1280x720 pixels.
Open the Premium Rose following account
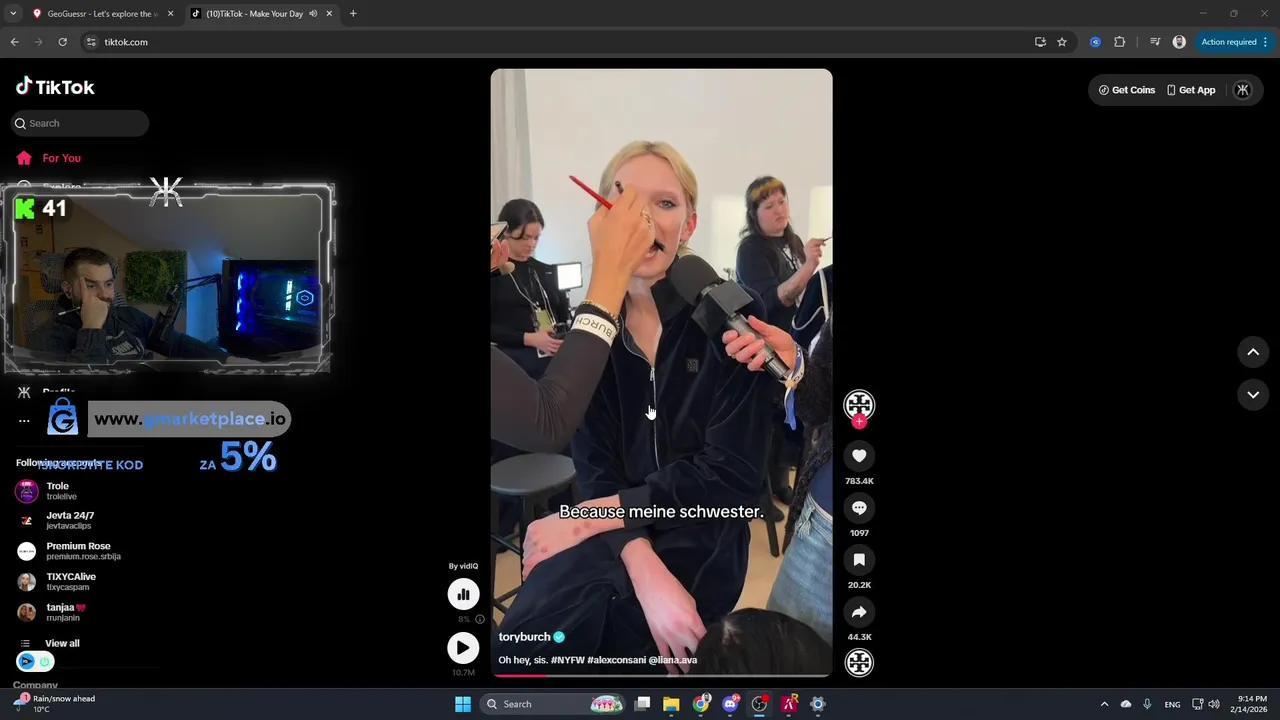pos(70,551)
